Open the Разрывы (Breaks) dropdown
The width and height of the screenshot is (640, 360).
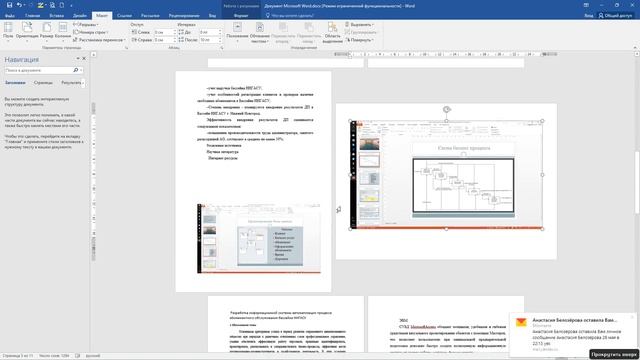86,24
